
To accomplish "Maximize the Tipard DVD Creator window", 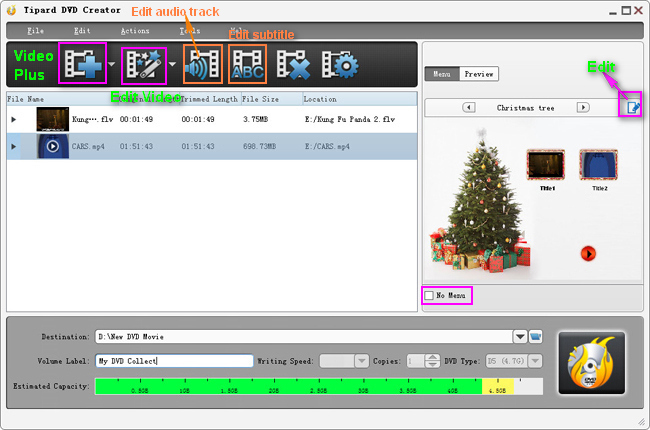I will click(626, 10).
